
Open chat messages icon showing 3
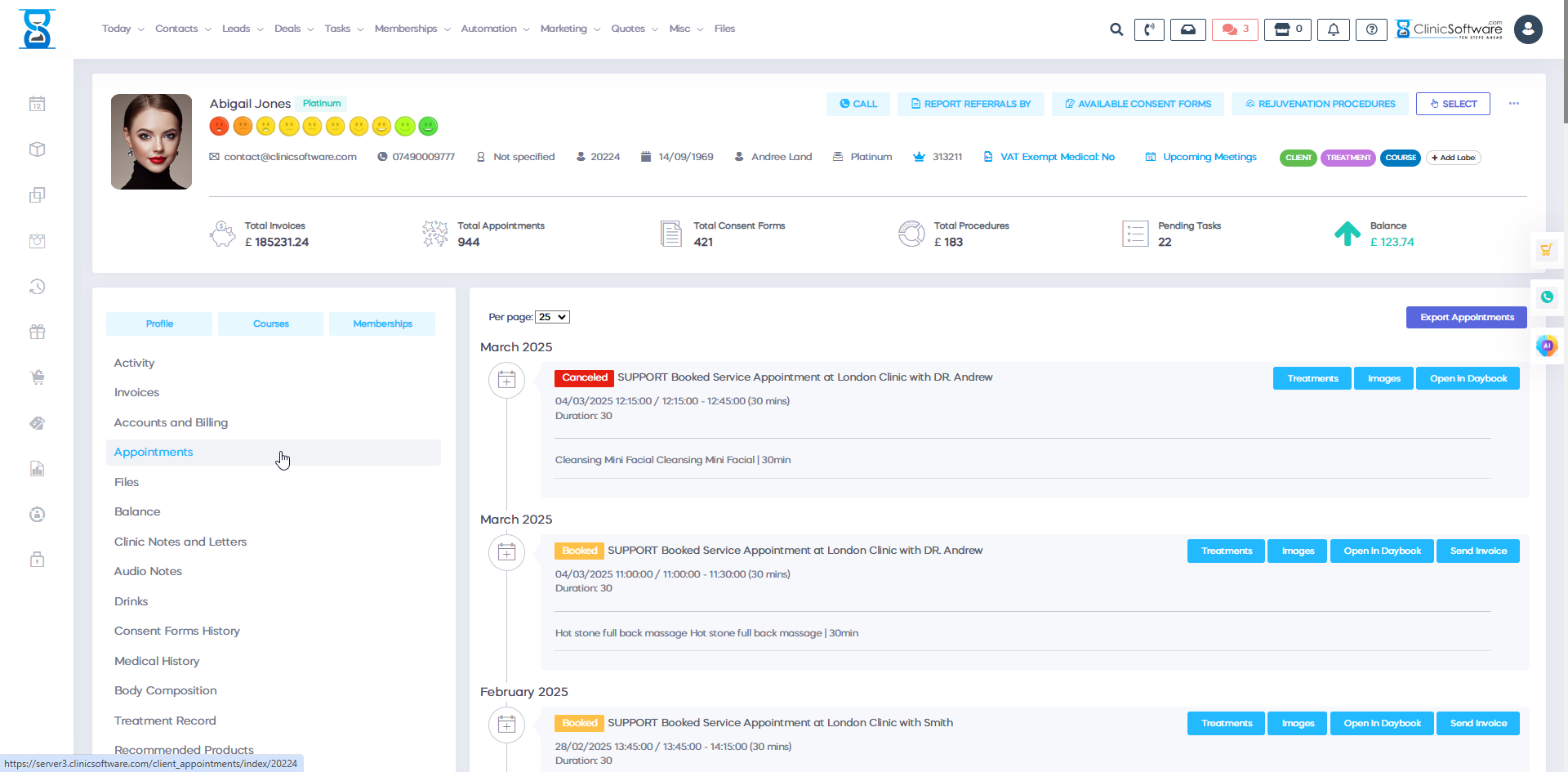coord(1234,29)
